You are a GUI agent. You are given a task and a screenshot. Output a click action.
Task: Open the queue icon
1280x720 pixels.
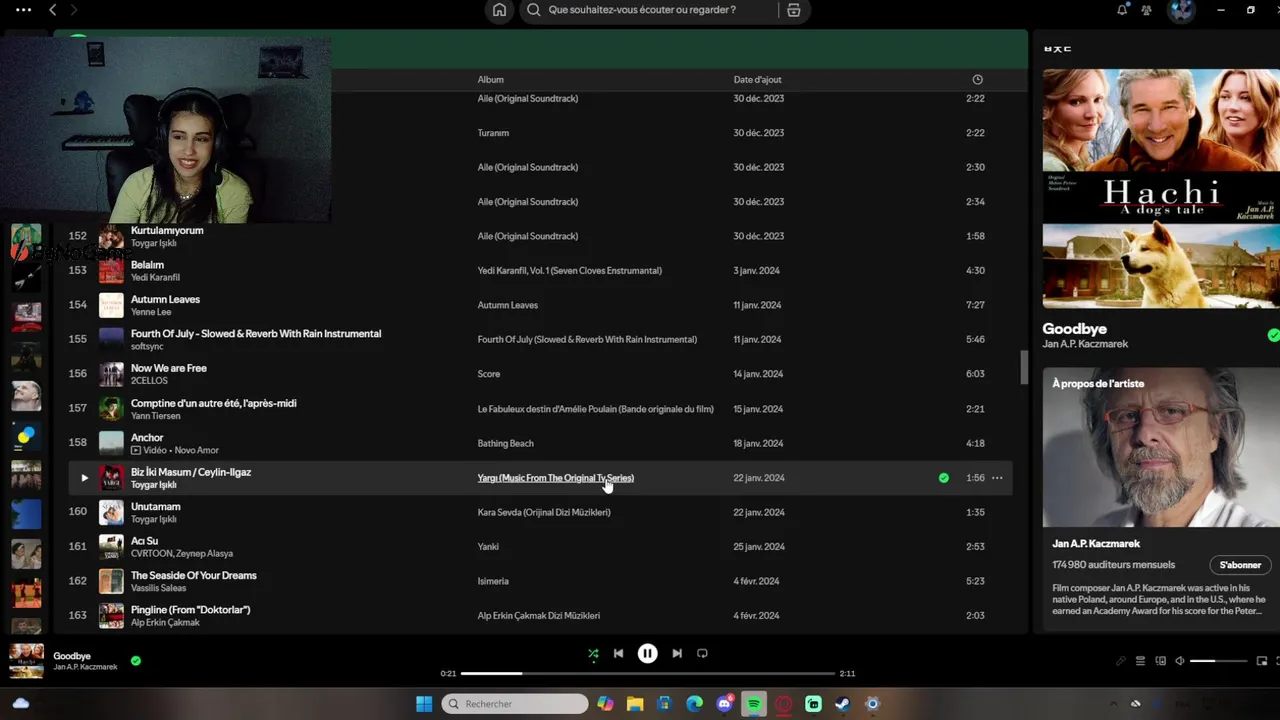coord(1140,661)
